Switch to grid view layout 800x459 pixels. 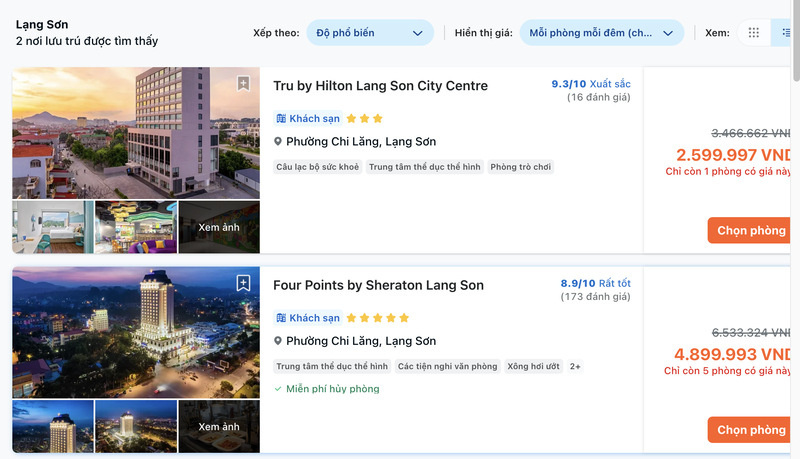click(x=754, y=33)
